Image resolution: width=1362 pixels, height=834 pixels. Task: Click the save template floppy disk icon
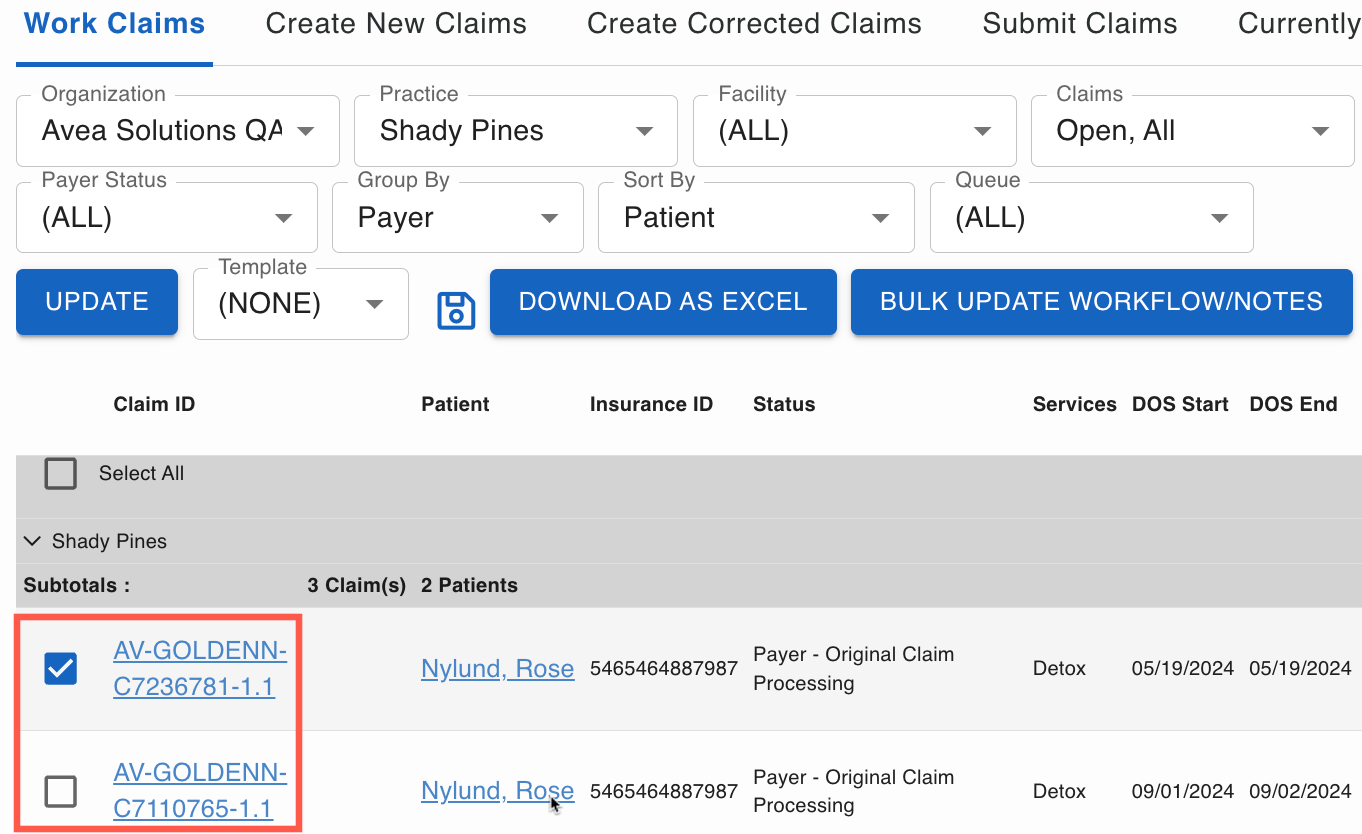pos(456,310)
